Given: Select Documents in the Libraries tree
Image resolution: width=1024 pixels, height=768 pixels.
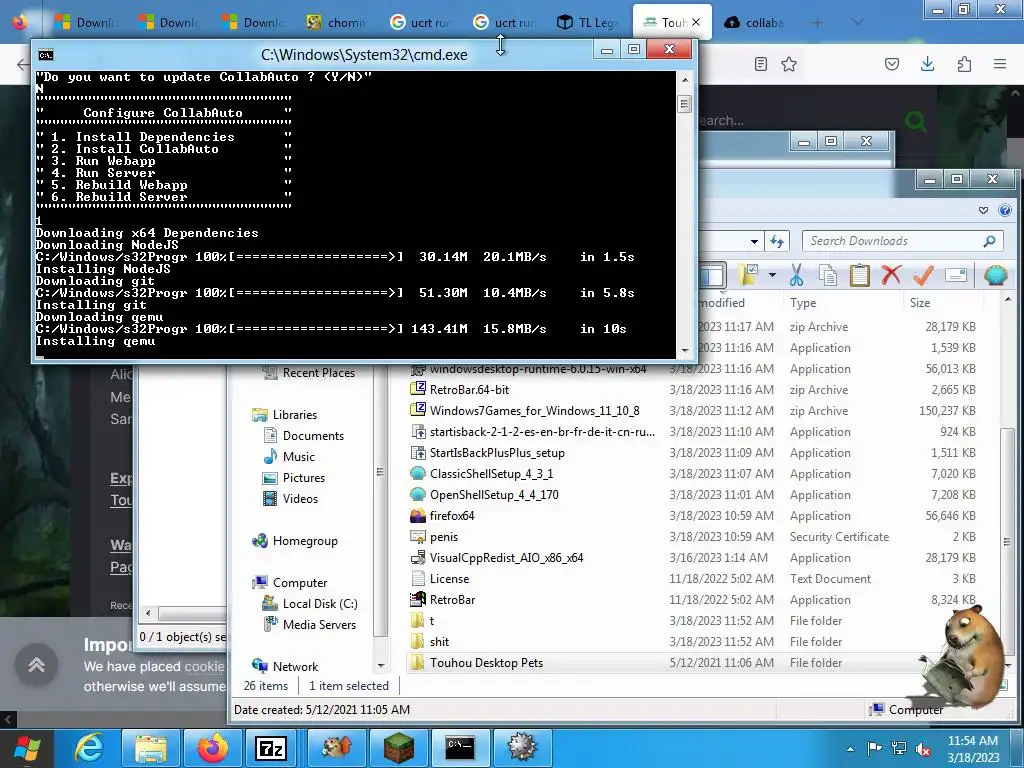Looking at the screenshot, I should [313, 436].
